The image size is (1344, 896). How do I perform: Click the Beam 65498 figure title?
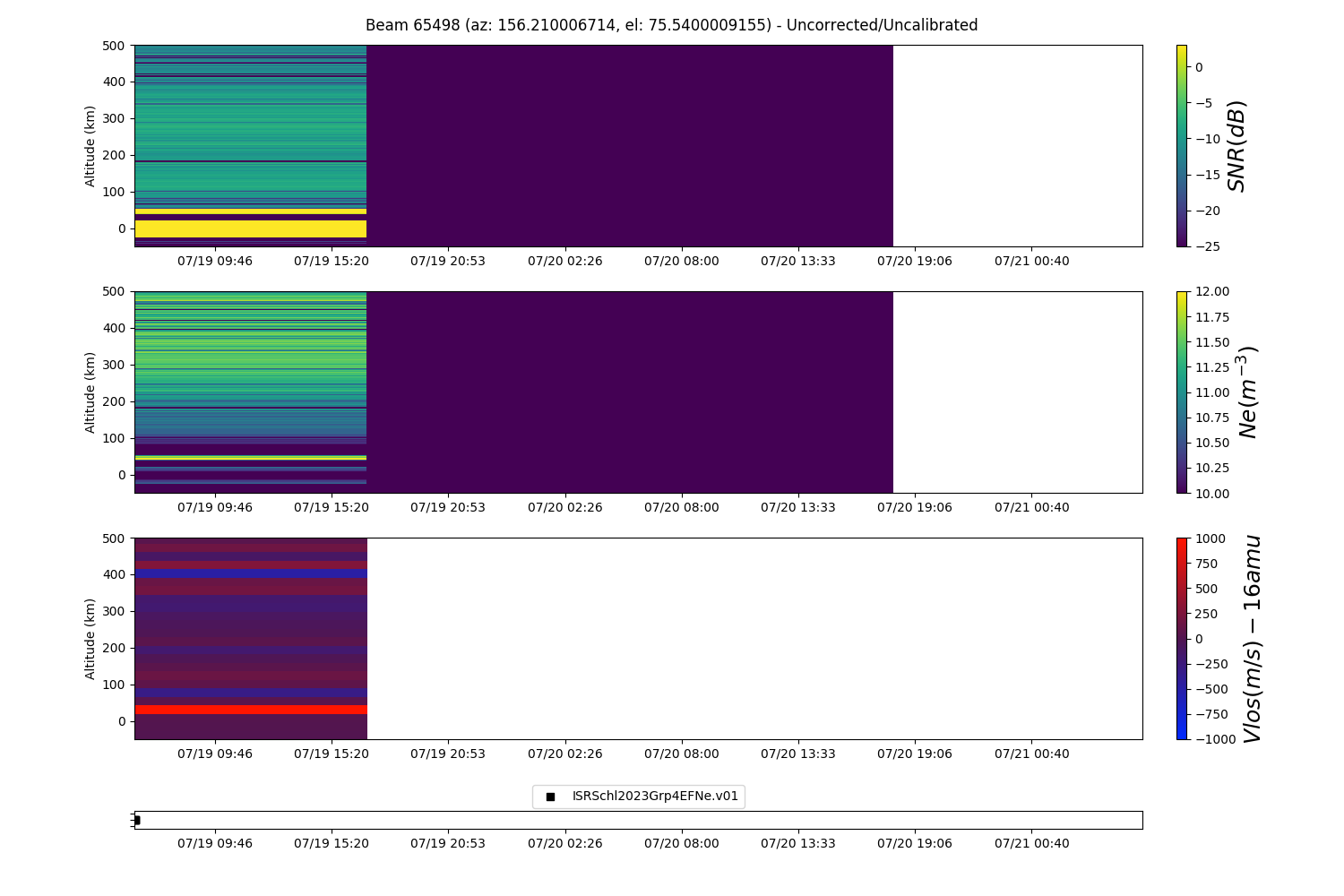point(671,25)
